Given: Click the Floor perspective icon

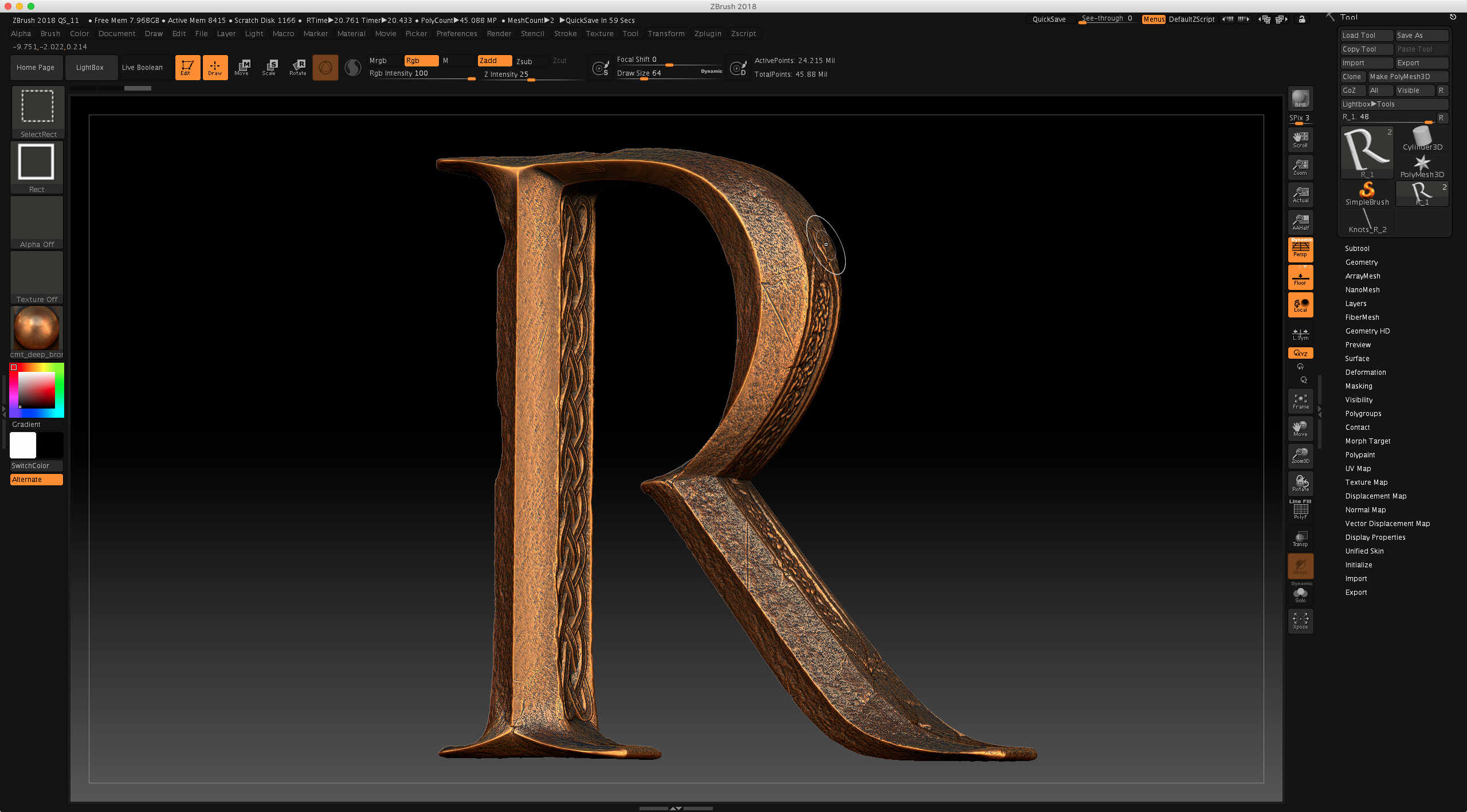Looking at the screenshot, I should tap(1300, 279).
